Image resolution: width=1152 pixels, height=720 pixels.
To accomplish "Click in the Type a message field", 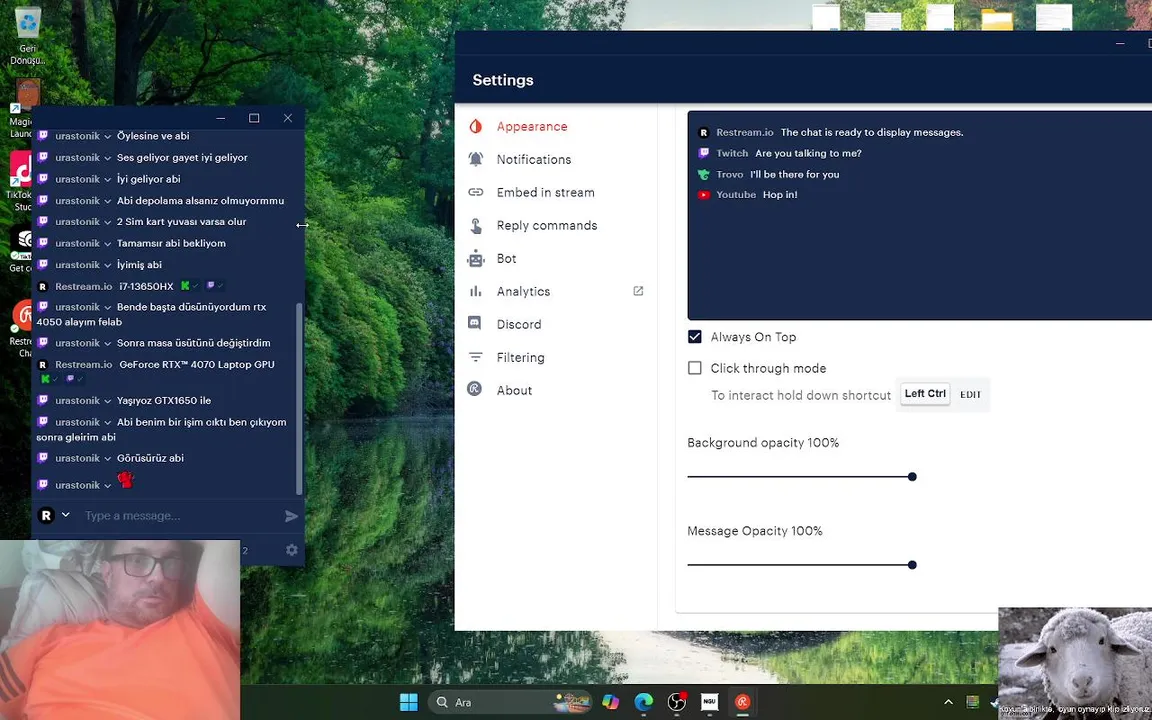I will click(178, 516).
